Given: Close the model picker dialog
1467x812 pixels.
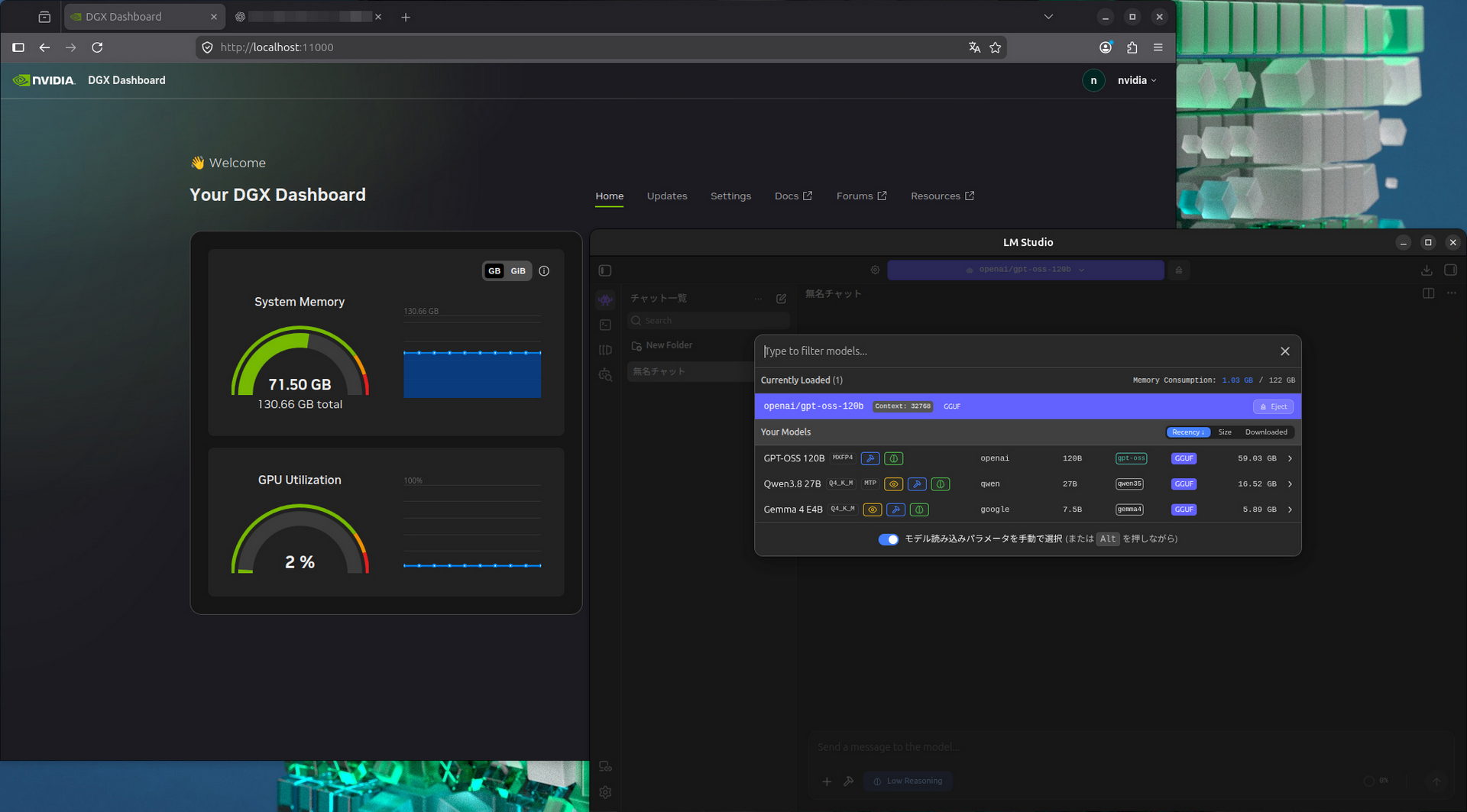Looking at the screenshot, I should 1285,351.
